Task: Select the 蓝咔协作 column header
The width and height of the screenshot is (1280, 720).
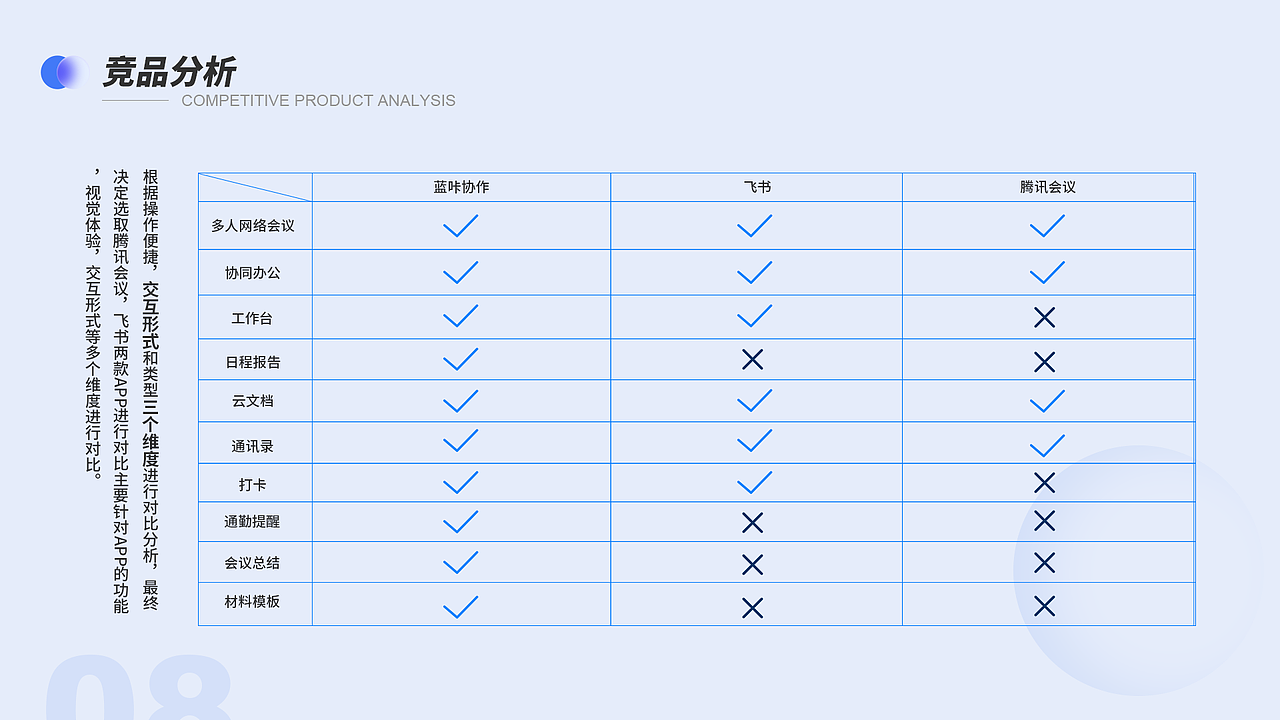Action: (x=461, y=187)
